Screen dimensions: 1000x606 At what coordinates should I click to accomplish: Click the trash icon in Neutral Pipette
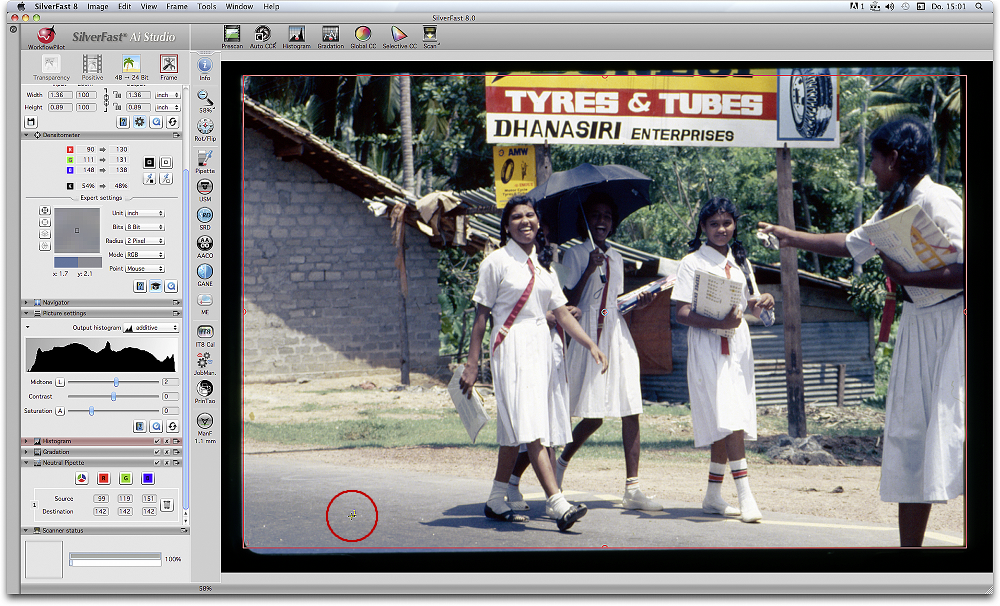[x=168, y=505]
